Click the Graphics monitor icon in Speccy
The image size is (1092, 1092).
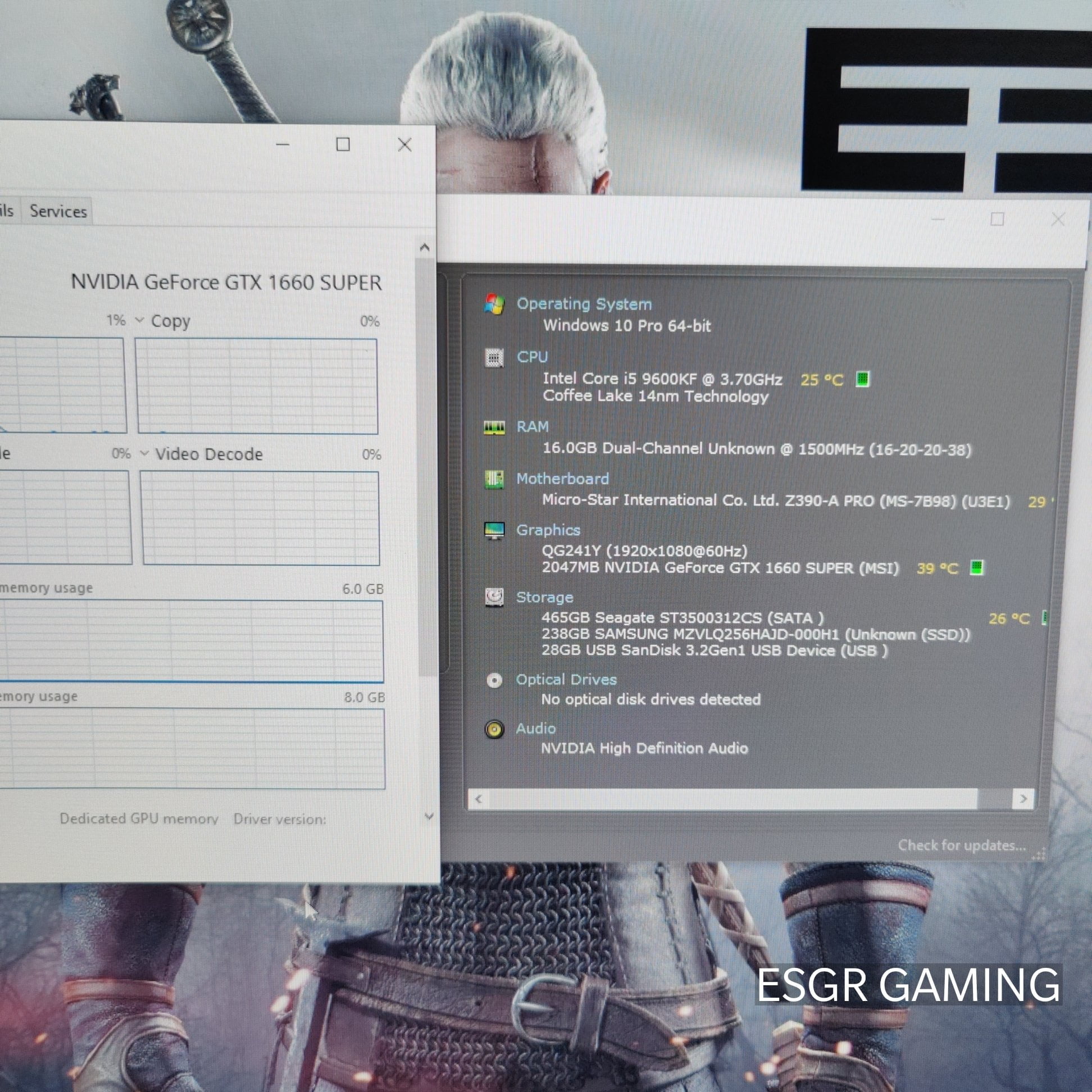[494, 531]
